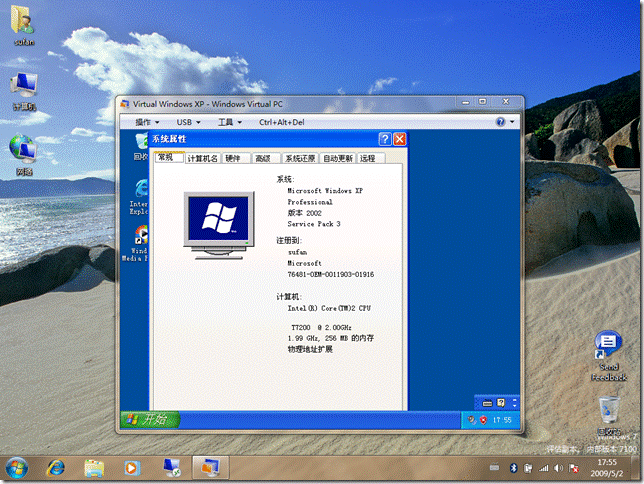Click the Service Pack 3 text
644x484 pixels.
click(x=314, y=224)
